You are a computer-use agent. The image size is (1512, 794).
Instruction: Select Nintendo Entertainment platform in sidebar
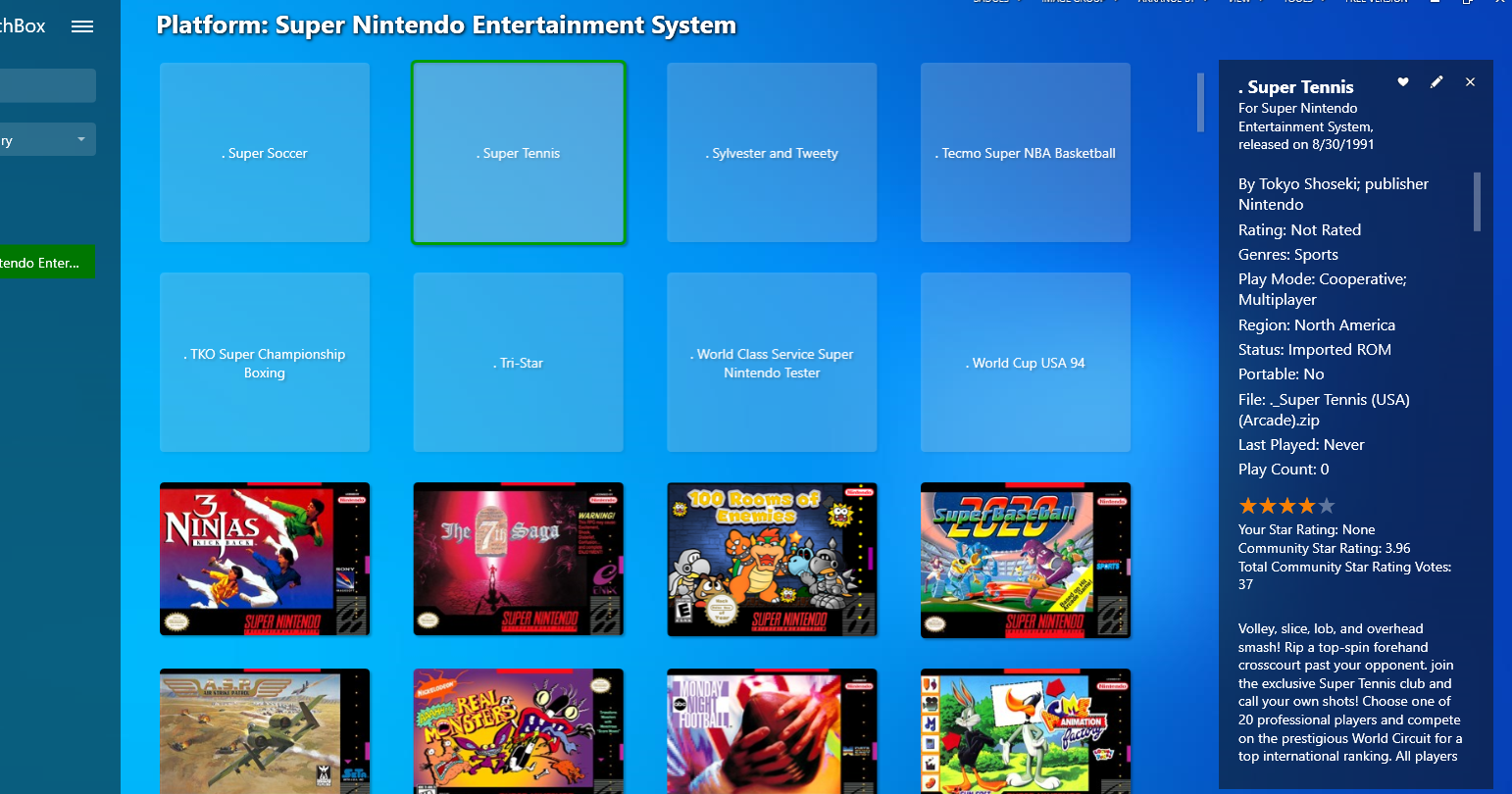click(47, 262)
